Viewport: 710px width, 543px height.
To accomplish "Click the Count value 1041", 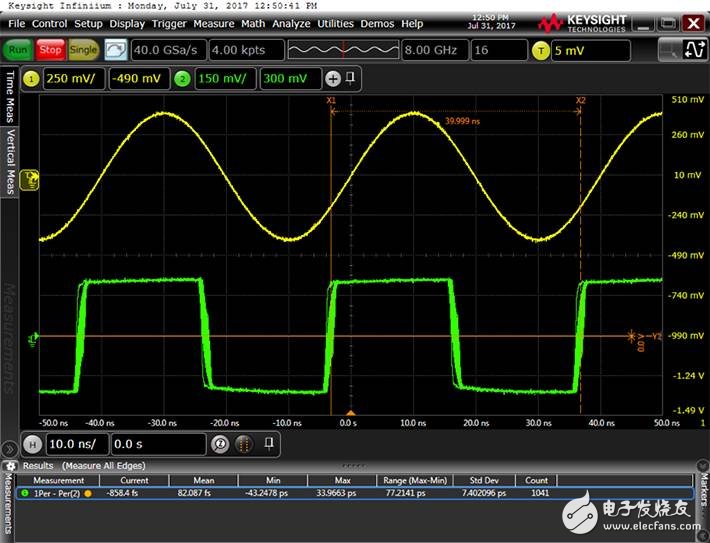I will pos(539,493).
